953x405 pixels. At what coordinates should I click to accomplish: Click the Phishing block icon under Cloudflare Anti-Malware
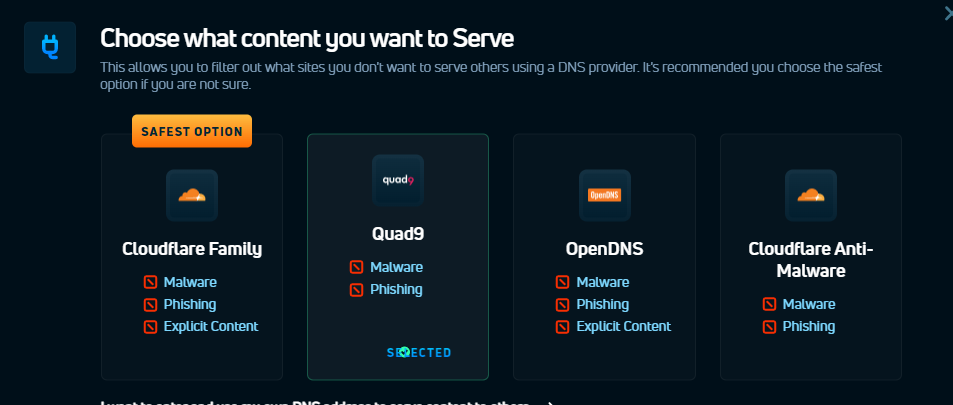(x=769, y=327)
